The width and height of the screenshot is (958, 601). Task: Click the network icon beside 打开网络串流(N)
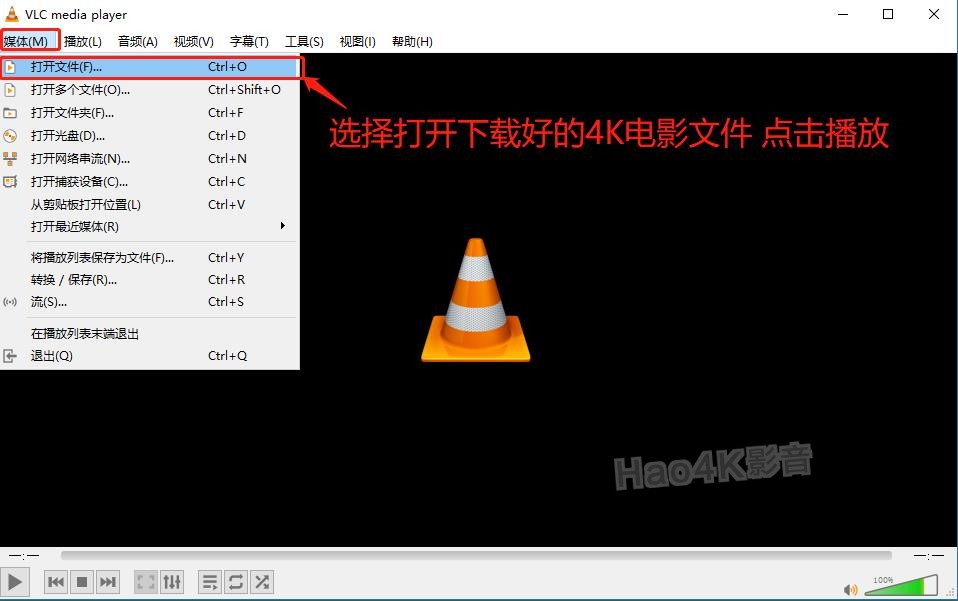click(x=10, y=159)
